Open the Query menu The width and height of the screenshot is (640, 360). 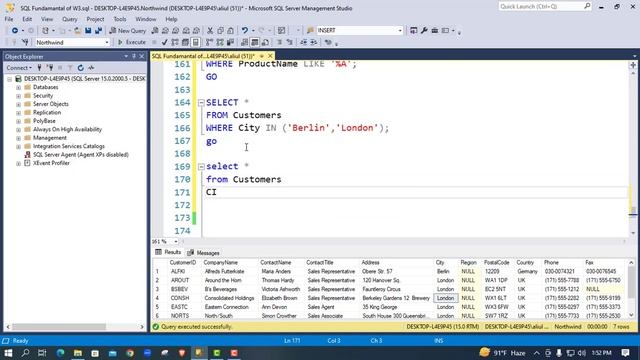(x=69, y=19)
